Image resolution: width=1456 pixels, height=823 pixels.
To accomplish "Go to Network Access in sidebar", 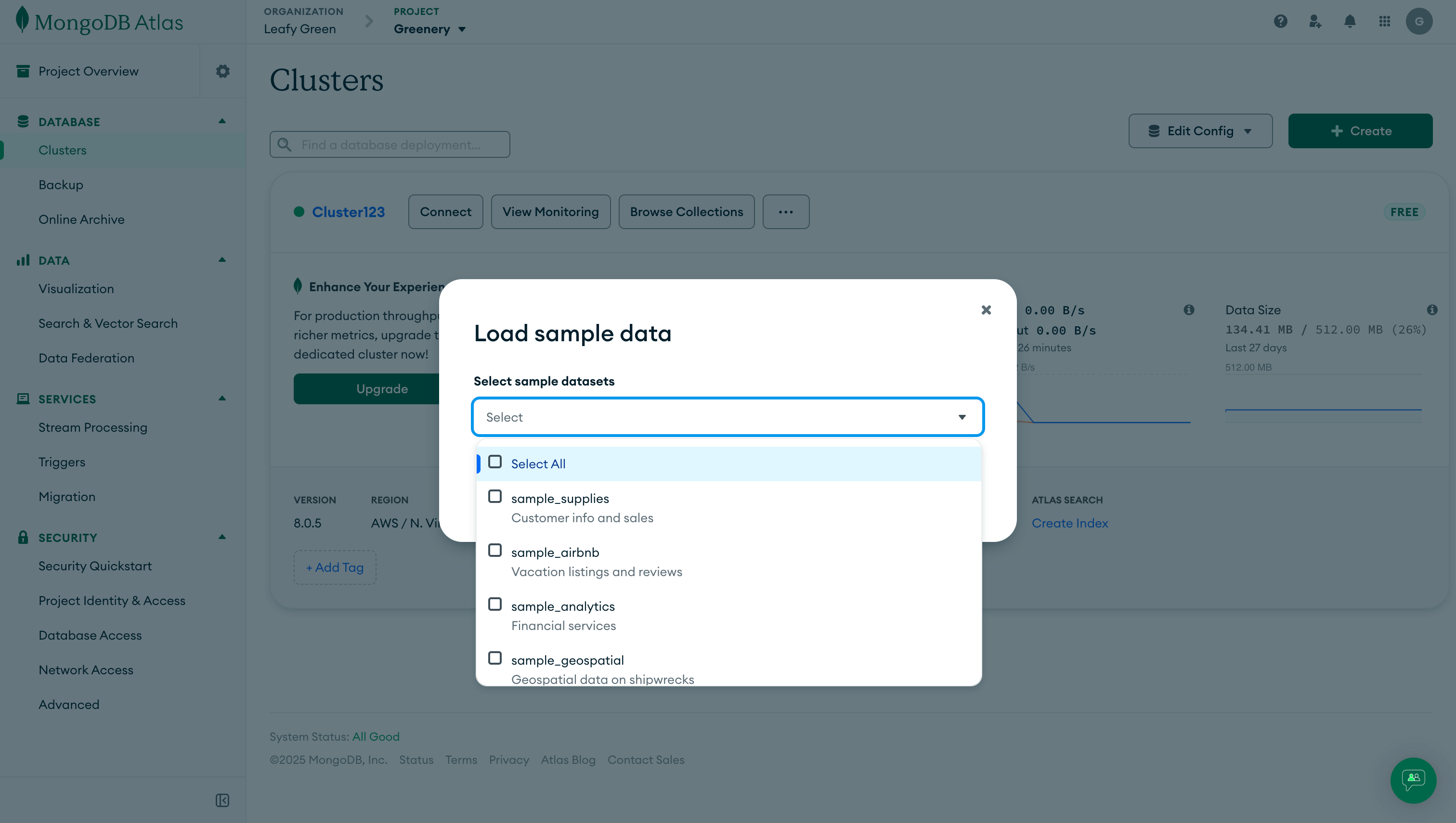I will (86, 670).
